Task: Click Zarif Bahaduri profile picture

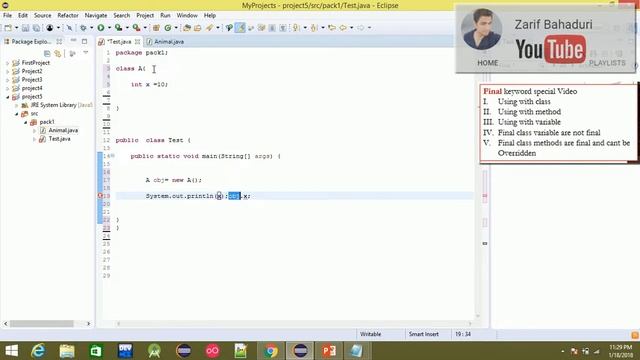Action: pos(482,30)
